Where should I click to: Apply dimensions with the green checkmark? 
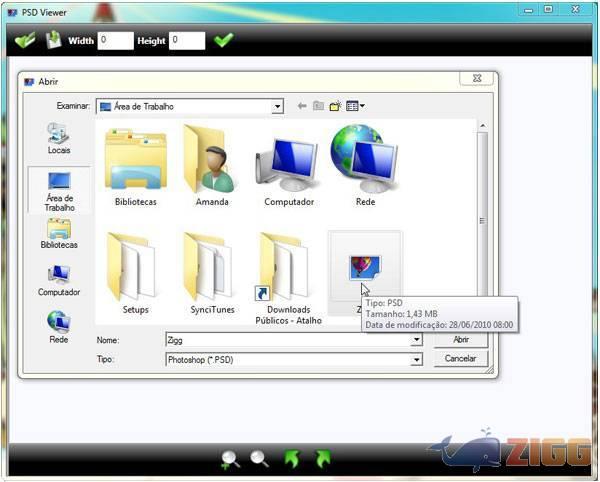224,41
